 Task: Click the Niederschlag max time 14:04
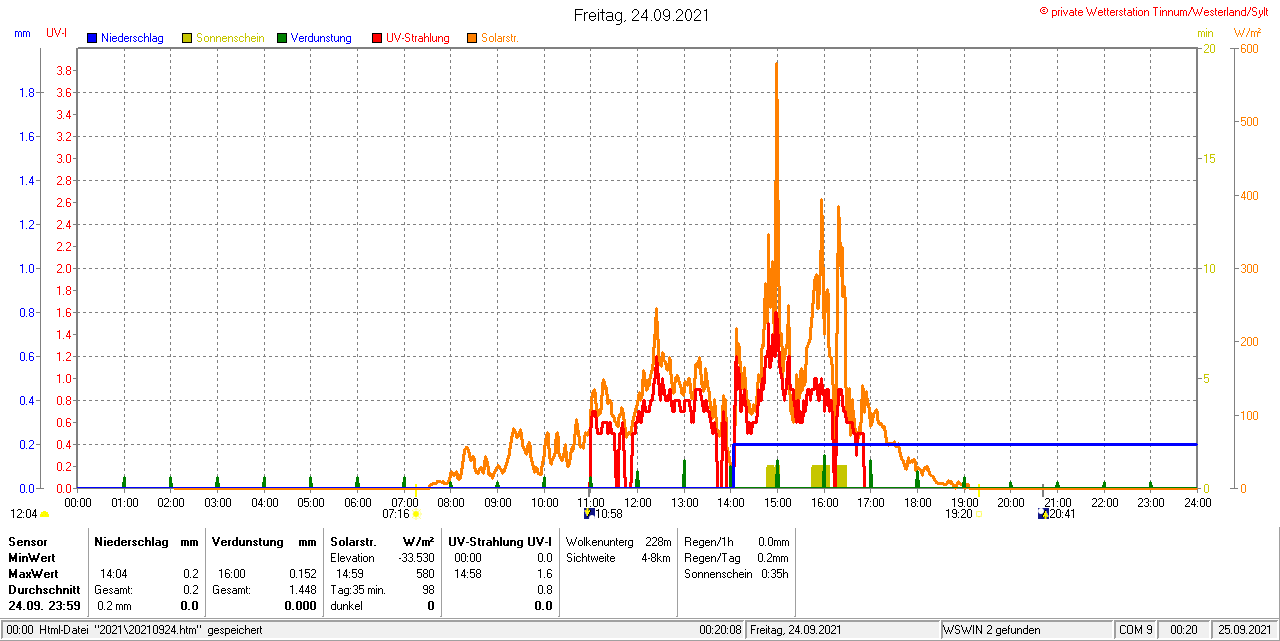coord(113,574)
